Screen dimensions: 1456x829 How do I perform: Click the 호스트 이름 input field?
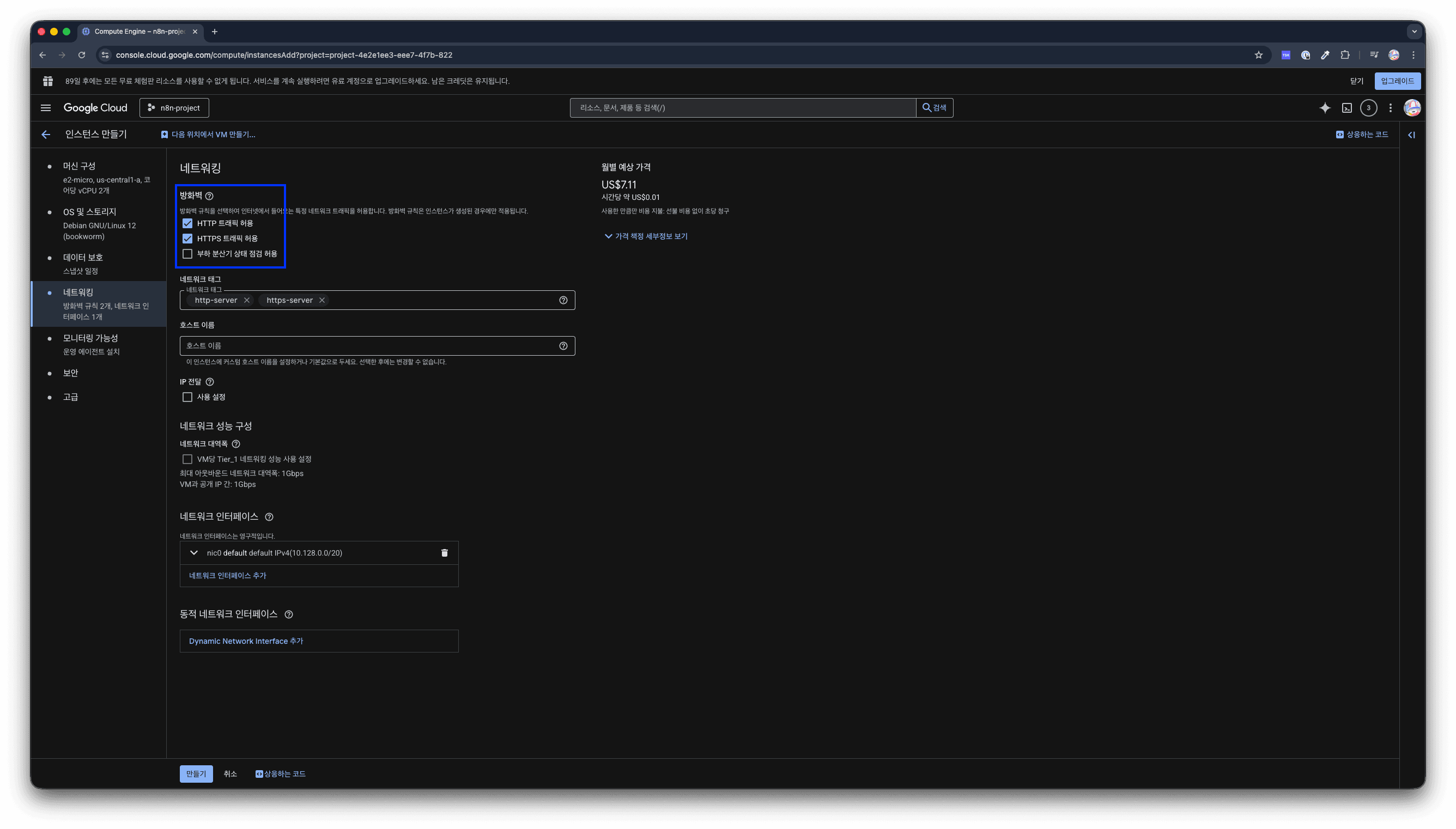(370, 346)
